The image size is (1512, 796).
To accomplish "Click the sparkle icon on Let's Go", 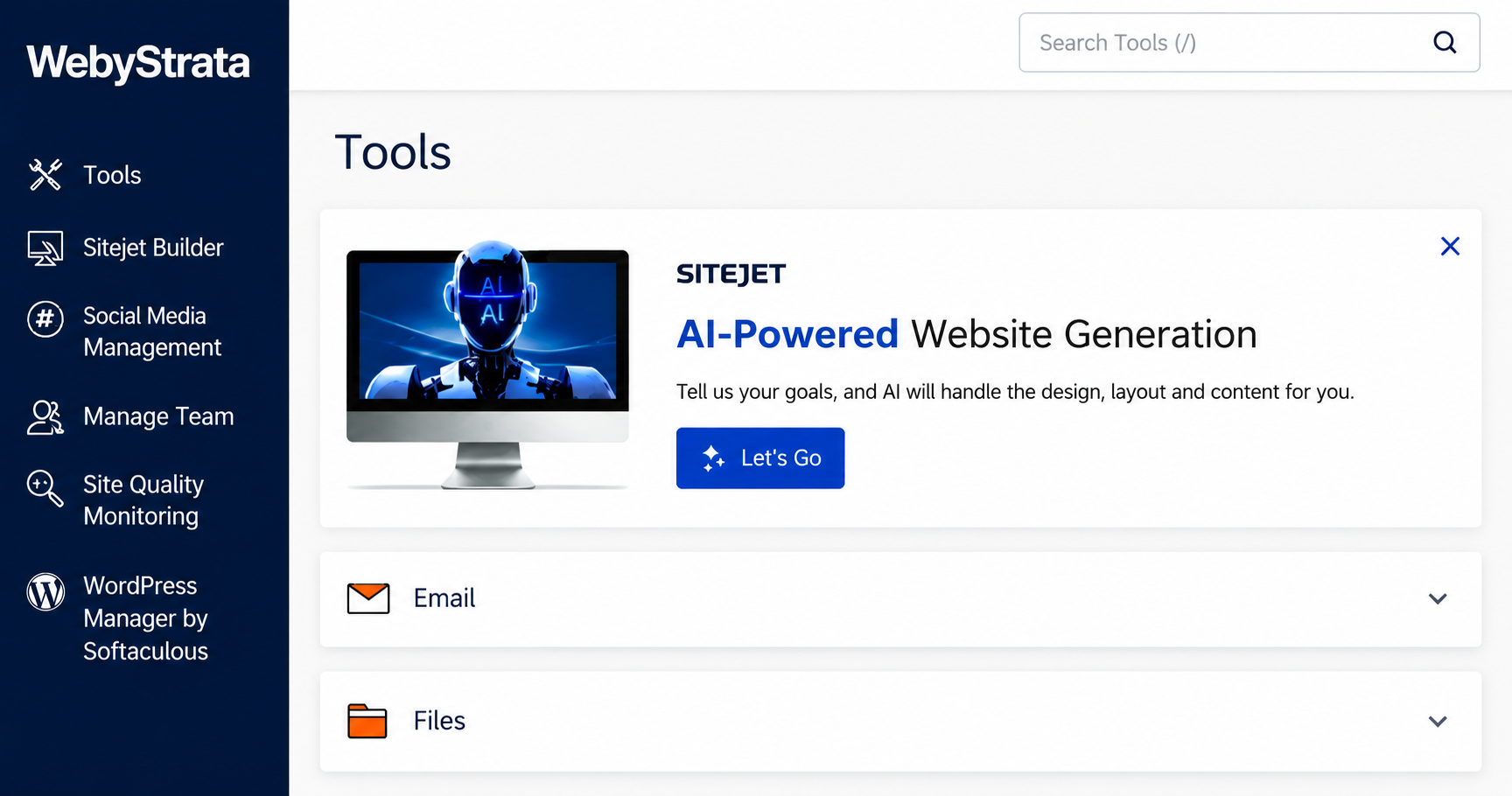I will pyautogui.click(x=714, y=458).
